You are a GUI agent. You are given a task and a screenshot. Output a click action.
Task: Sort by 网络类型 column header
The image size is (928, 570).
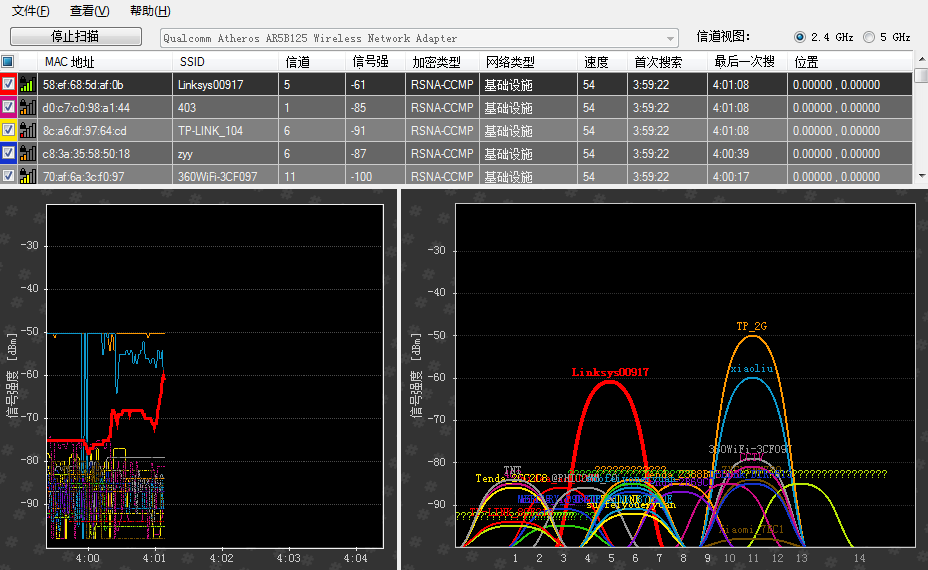pyautogui.click(x=529, y=62)
